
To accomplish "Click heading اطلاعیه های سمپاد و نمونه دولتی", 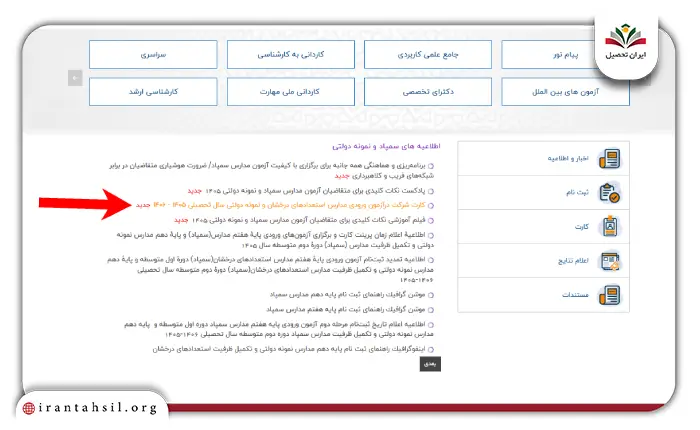I will coord(386,146).
